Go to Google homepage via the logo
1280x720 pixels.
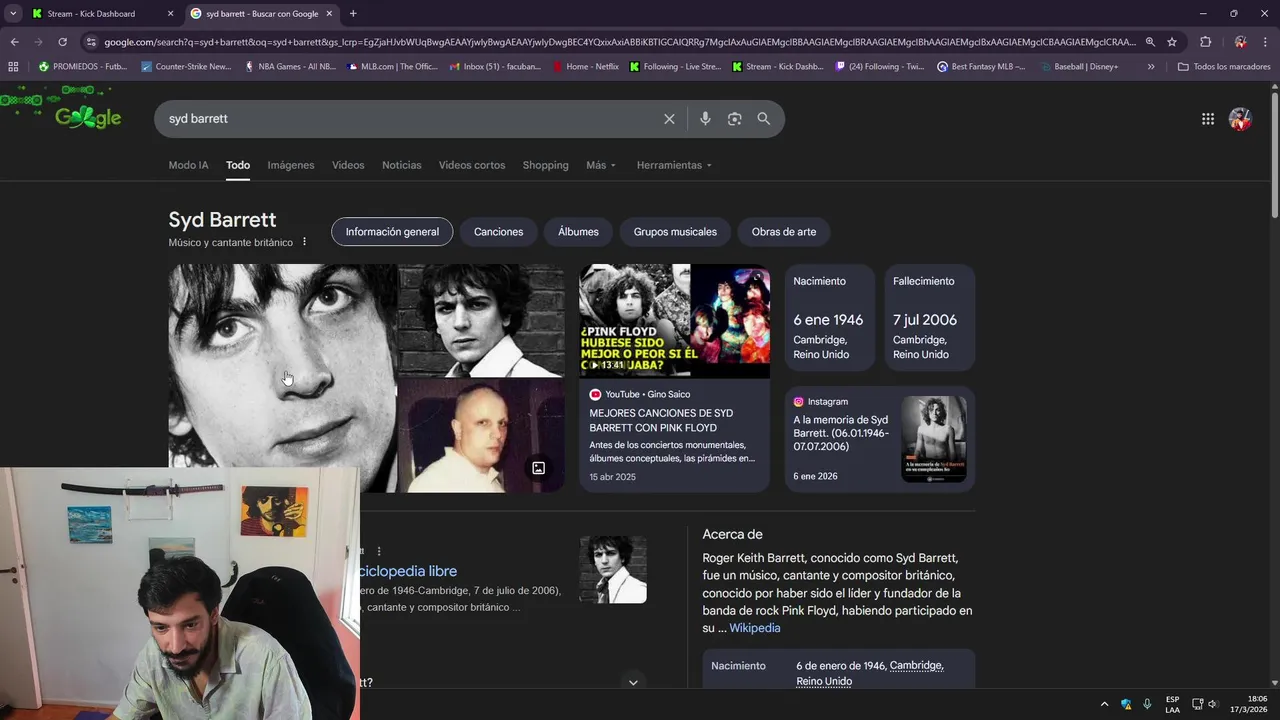click(x=88, y=117)
